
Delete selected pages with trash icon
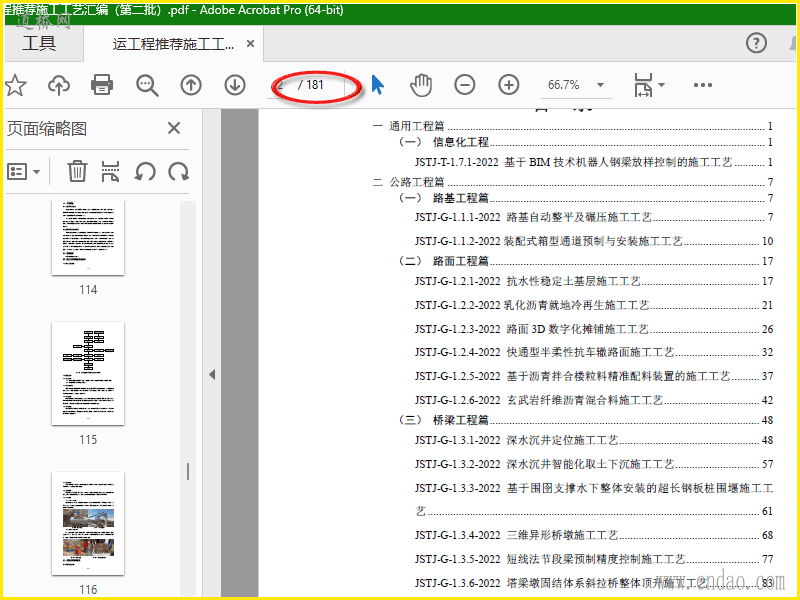tap(77, 171)
